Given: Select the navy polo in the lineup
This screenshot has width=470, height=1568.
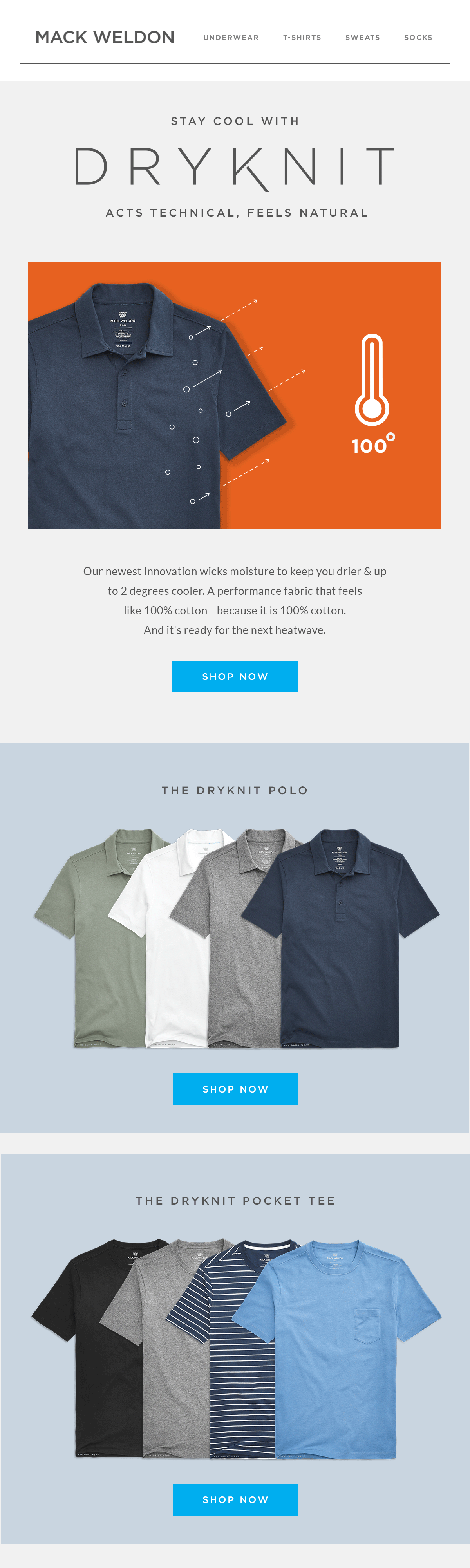Looking at the screenshot, I should point(341,938).
